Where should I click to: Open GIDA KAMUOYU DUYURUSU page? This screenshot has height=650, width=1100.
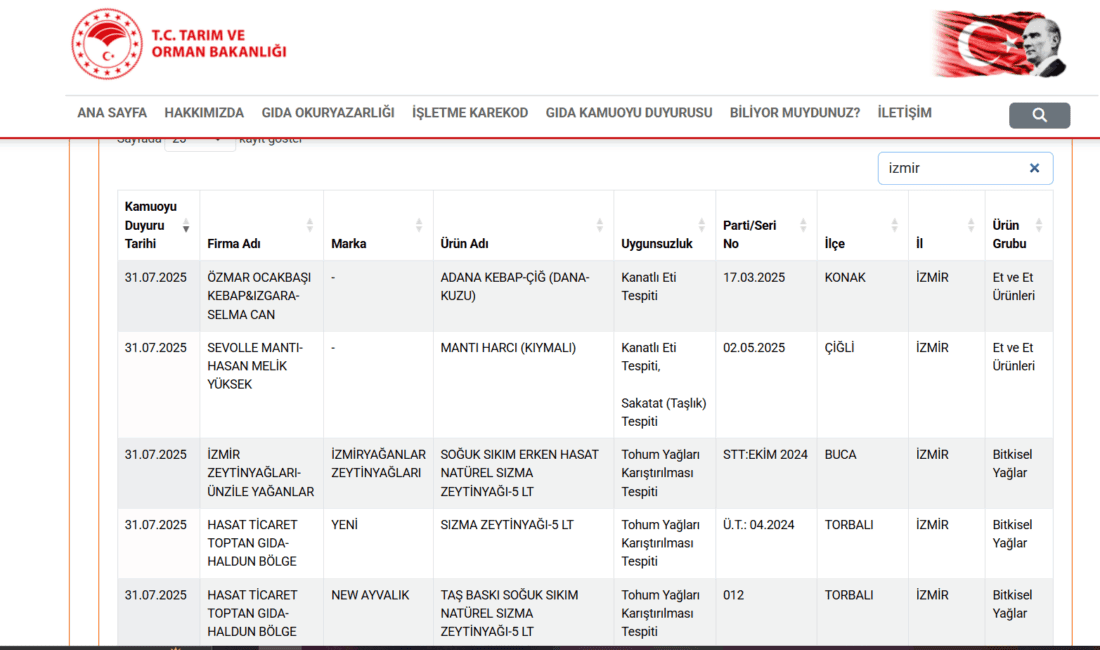629,113
